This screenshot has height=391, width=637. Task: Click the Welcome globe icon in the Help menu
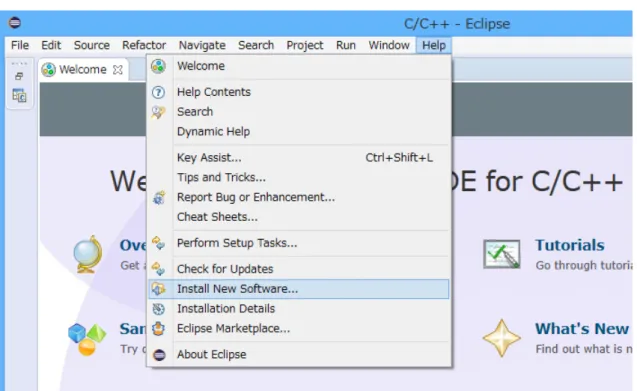(x=158, y=66)
